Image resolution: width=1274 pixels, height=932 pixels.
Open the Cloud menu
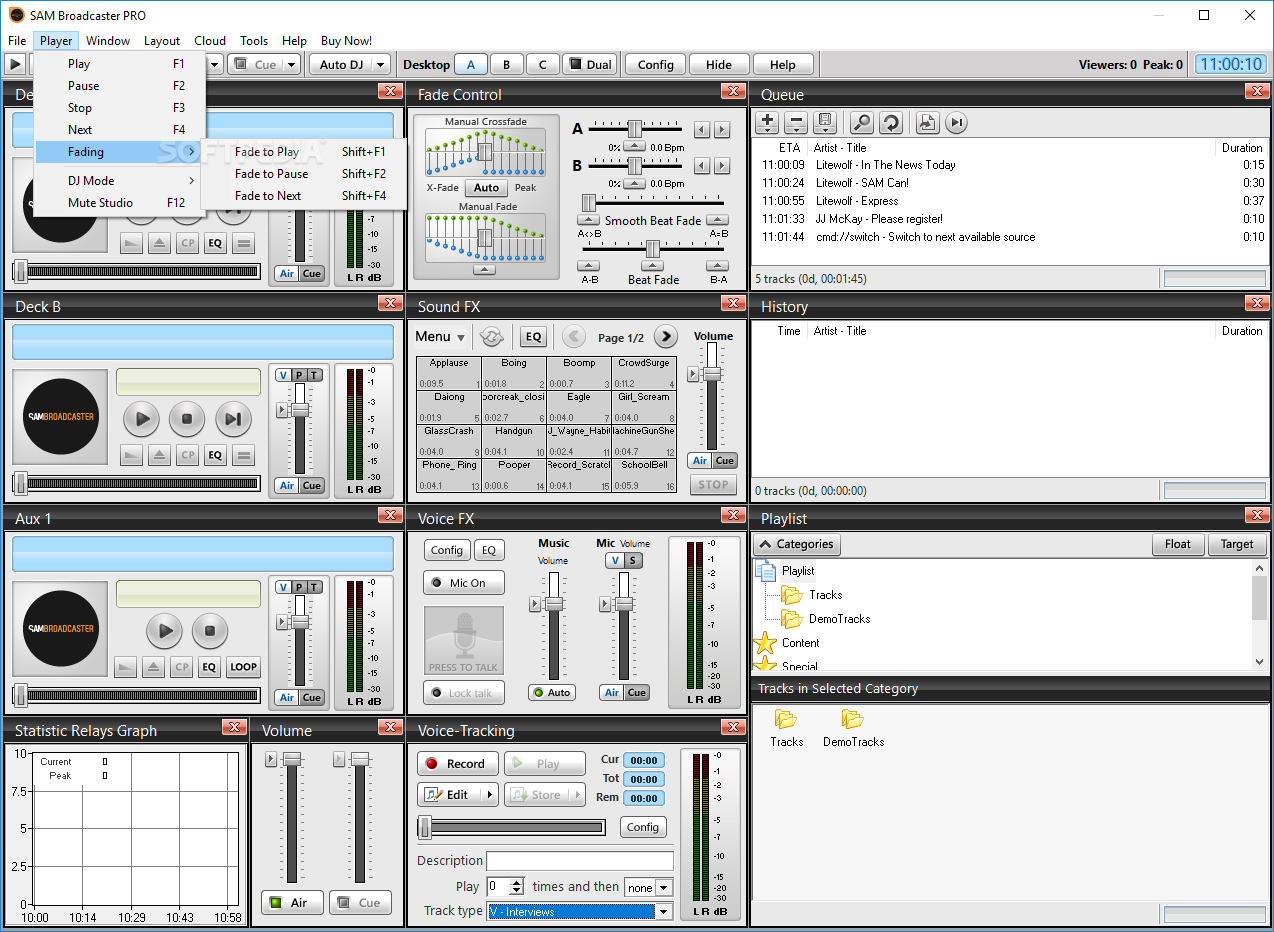coord(210,41)
